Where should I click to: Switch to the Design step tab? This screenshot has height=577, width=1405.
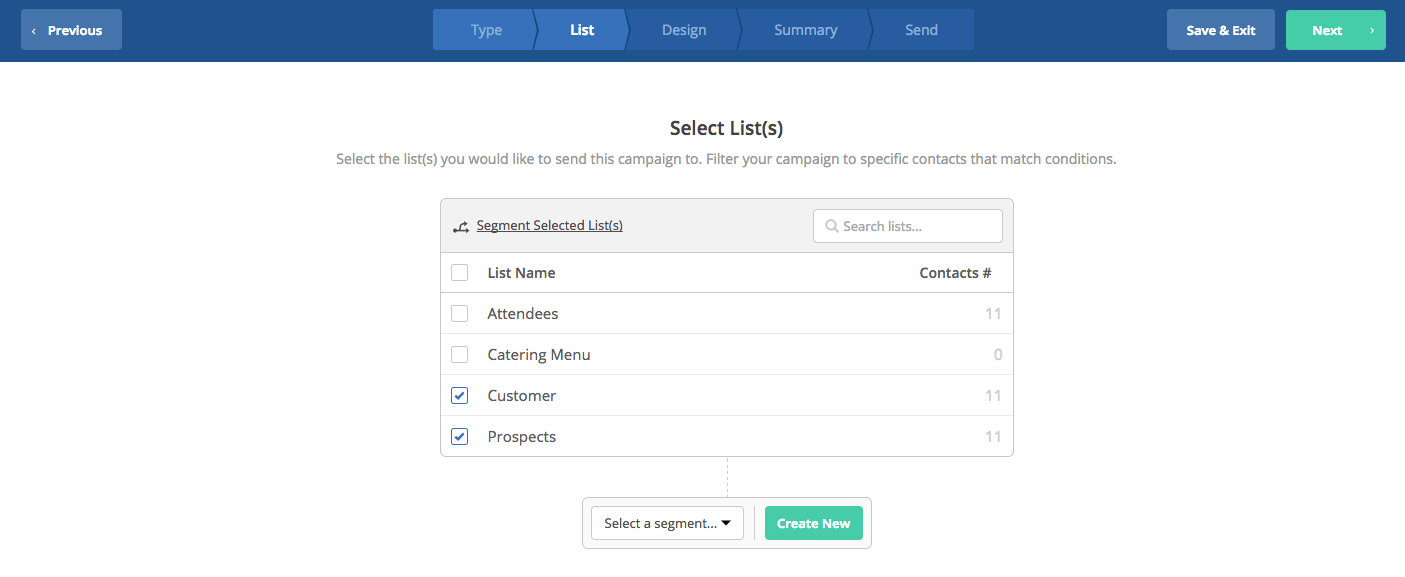(684, 30)
